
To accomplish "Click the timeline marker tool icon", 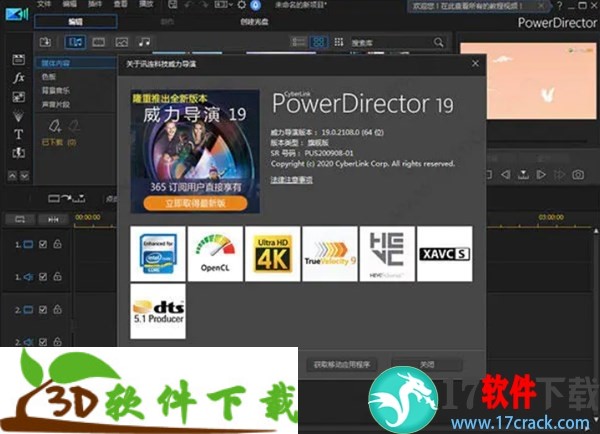I will pos(78,198).
